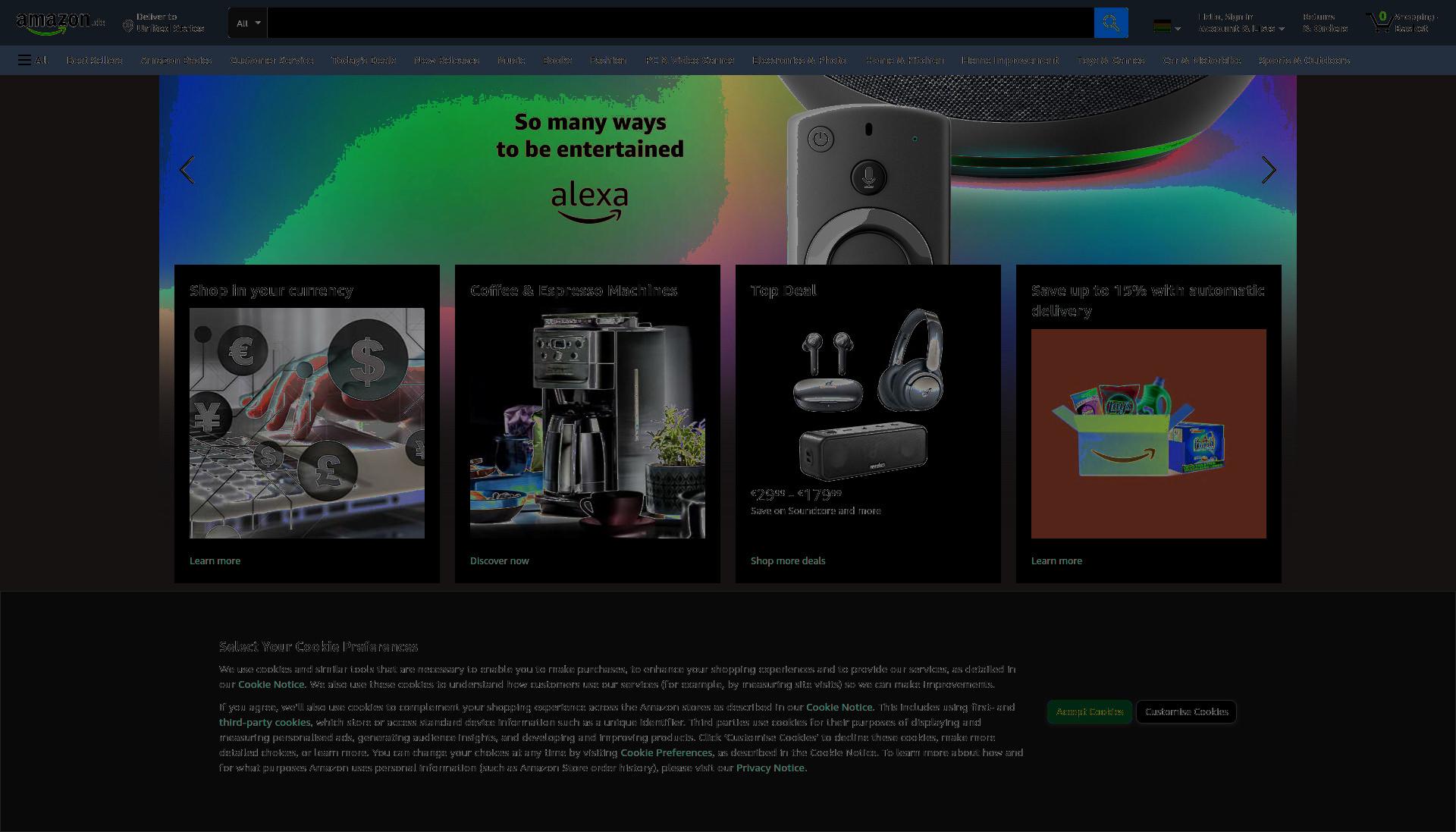Focus the main search input field
This screenshot has height=832, width=1456.
(x=680, y=23)
